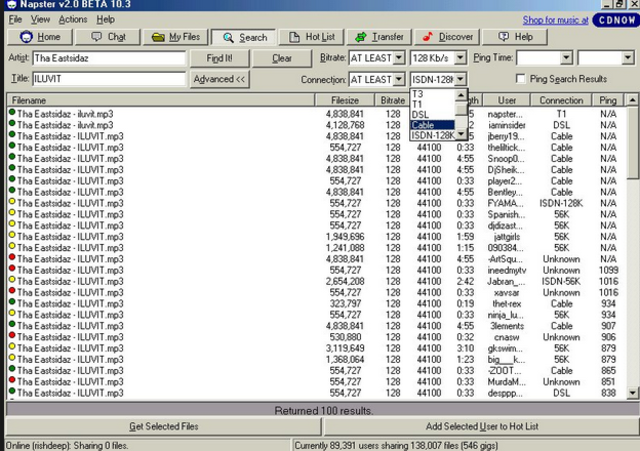Open the Hot List section
The width and height of the screenshot is (640, 451).
pos(311,37)
